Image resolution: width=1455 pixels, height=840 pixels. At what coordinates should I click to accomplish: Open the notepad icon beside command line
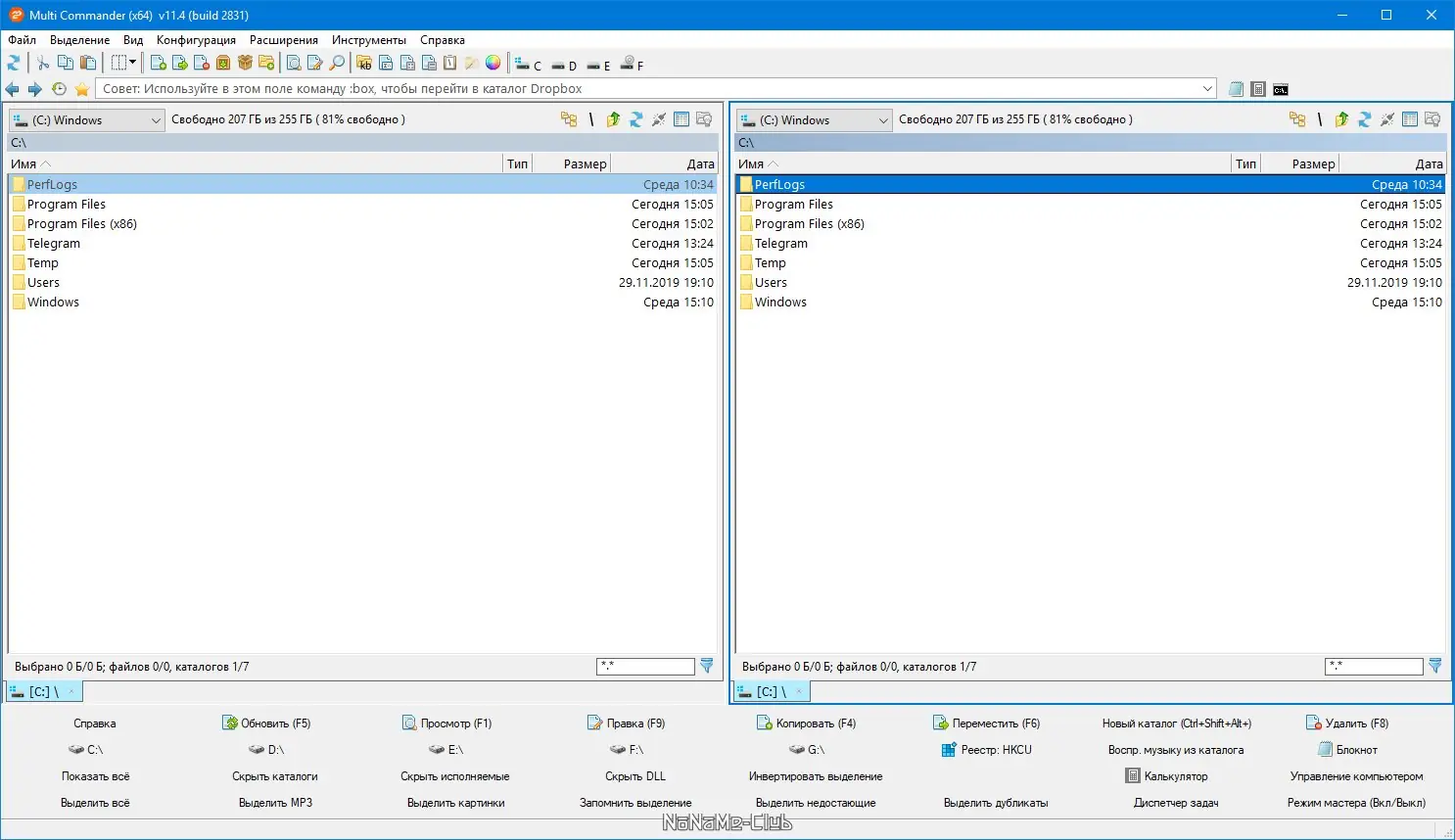1236,89
